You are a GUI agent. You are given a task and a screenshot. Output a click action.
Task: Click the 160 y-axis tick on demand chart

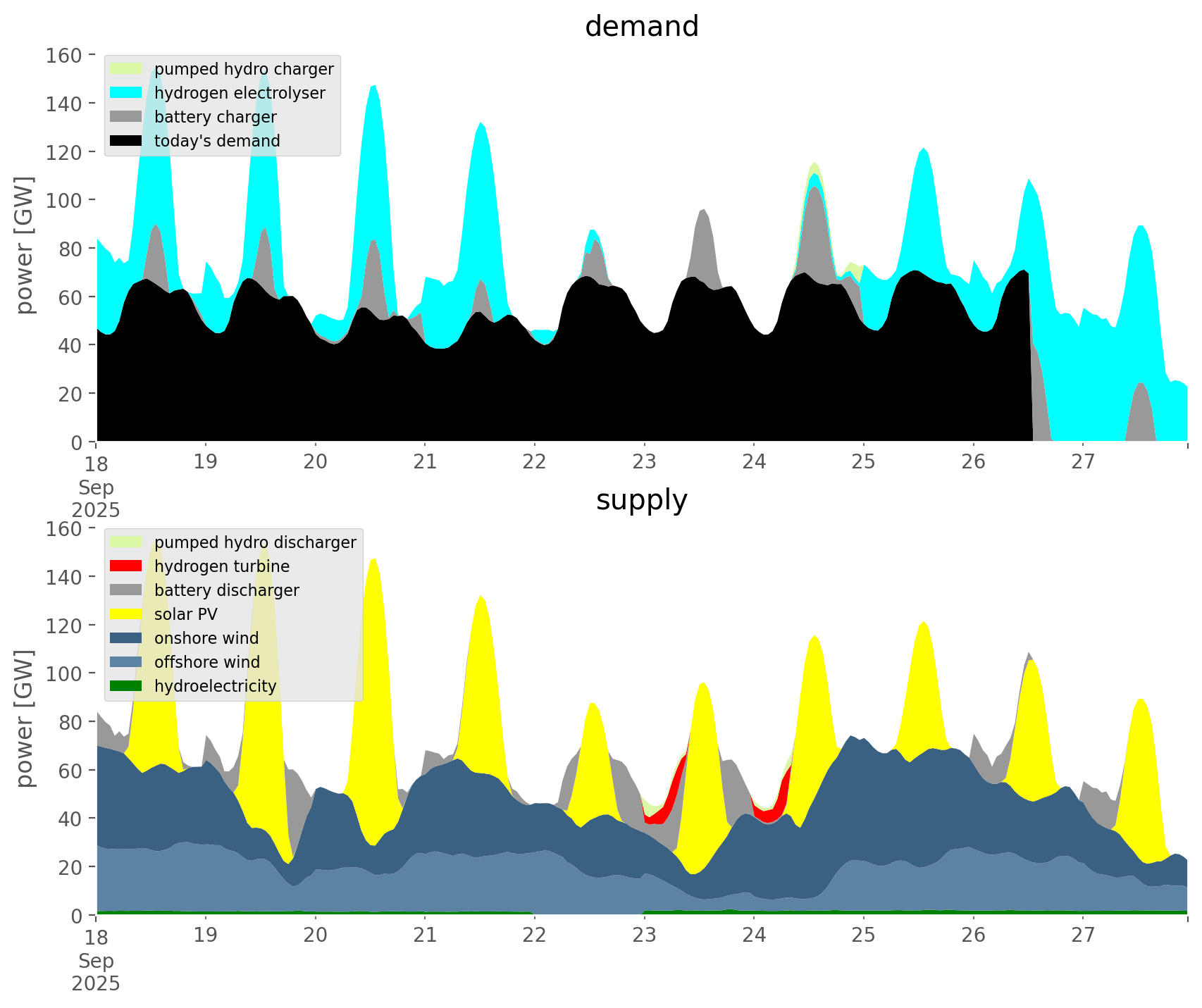(x=63, y=55)
